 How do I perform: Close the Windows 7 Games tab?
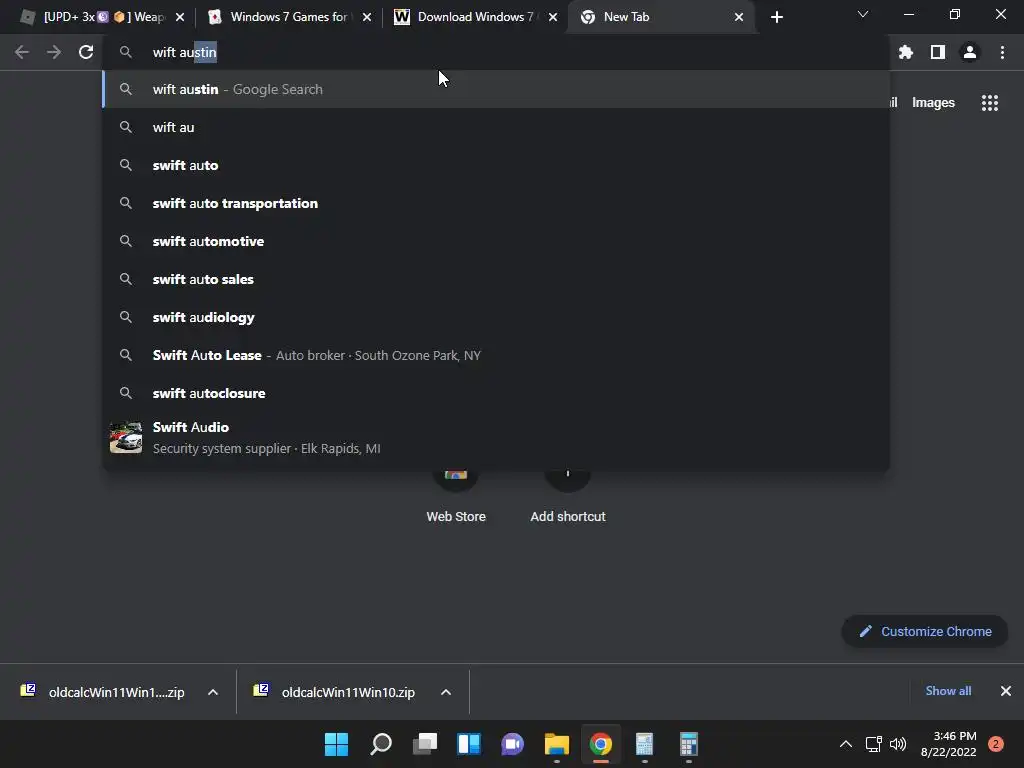367,17
